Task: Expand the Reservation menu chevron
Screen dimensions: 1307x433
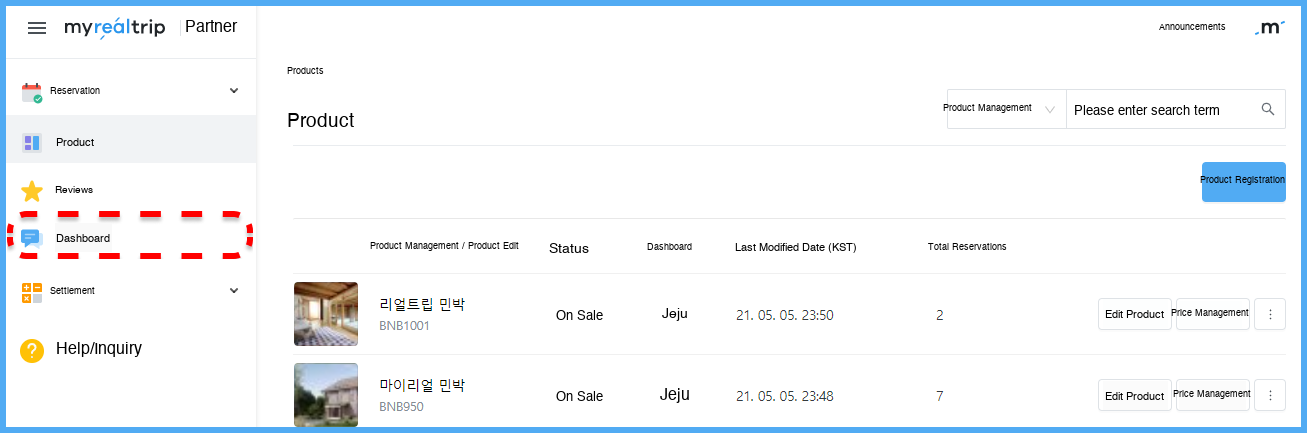Action: [x=234, y=91]
